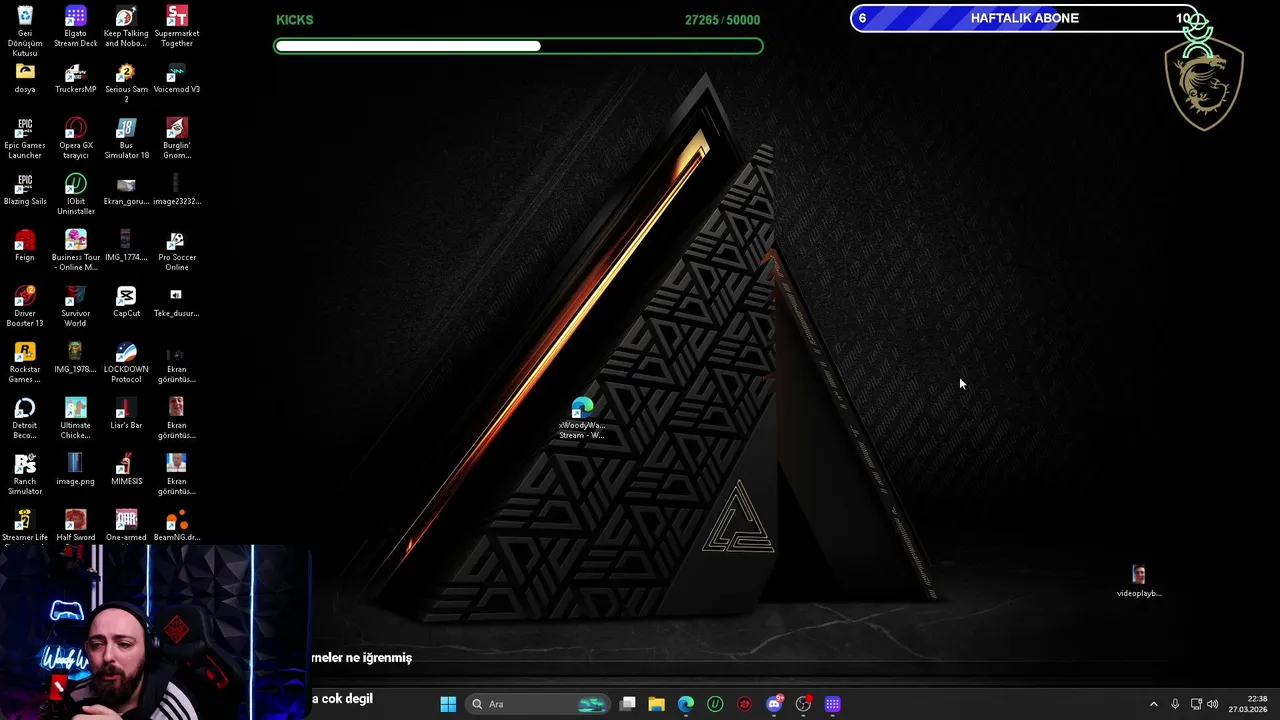The width and height of the screenshot is (1280, 720).
Task: Launch the CapCut video editor shortcut
Action: click(x=126, y=302)
